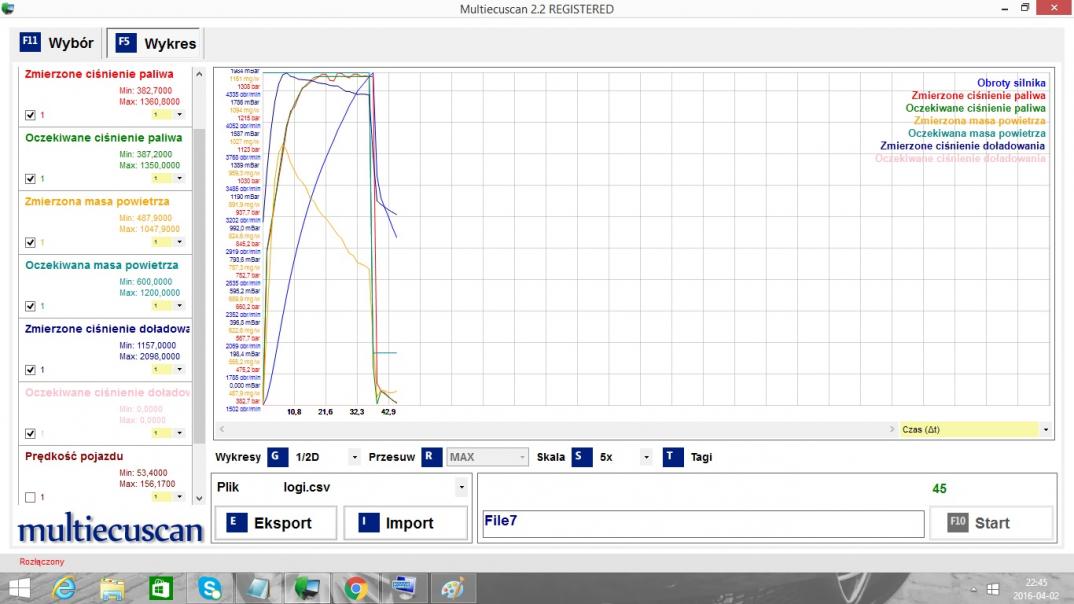Screen dimensions: 1074x604
Task: Show hidden system tray icons
Action: pos(973,589)
